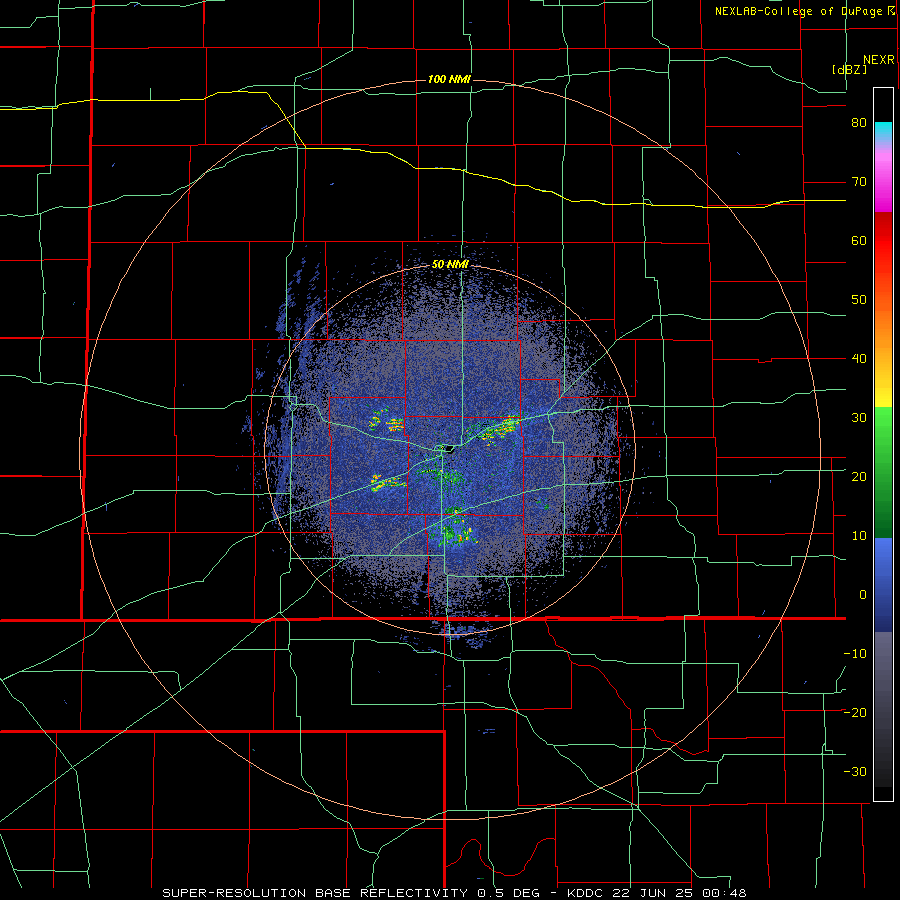
Task: Click the 100 NMI range ring label
Action: [x=449, y=79]
